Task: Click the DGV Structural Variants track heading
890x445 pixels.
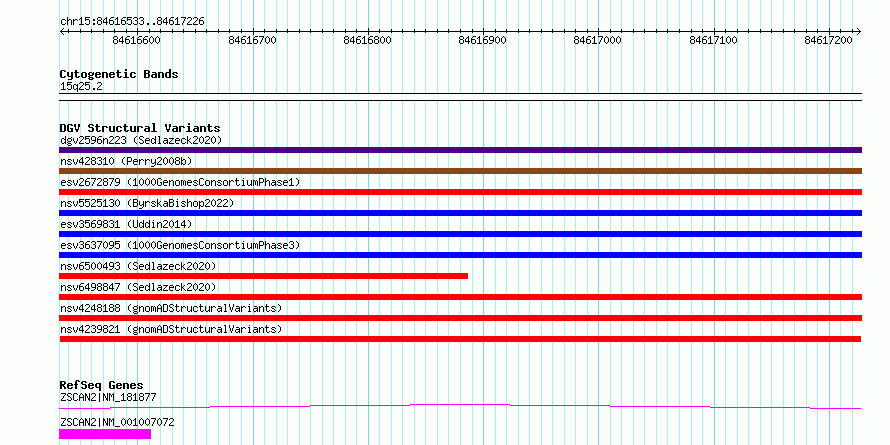Action: (x=140, y=128)
